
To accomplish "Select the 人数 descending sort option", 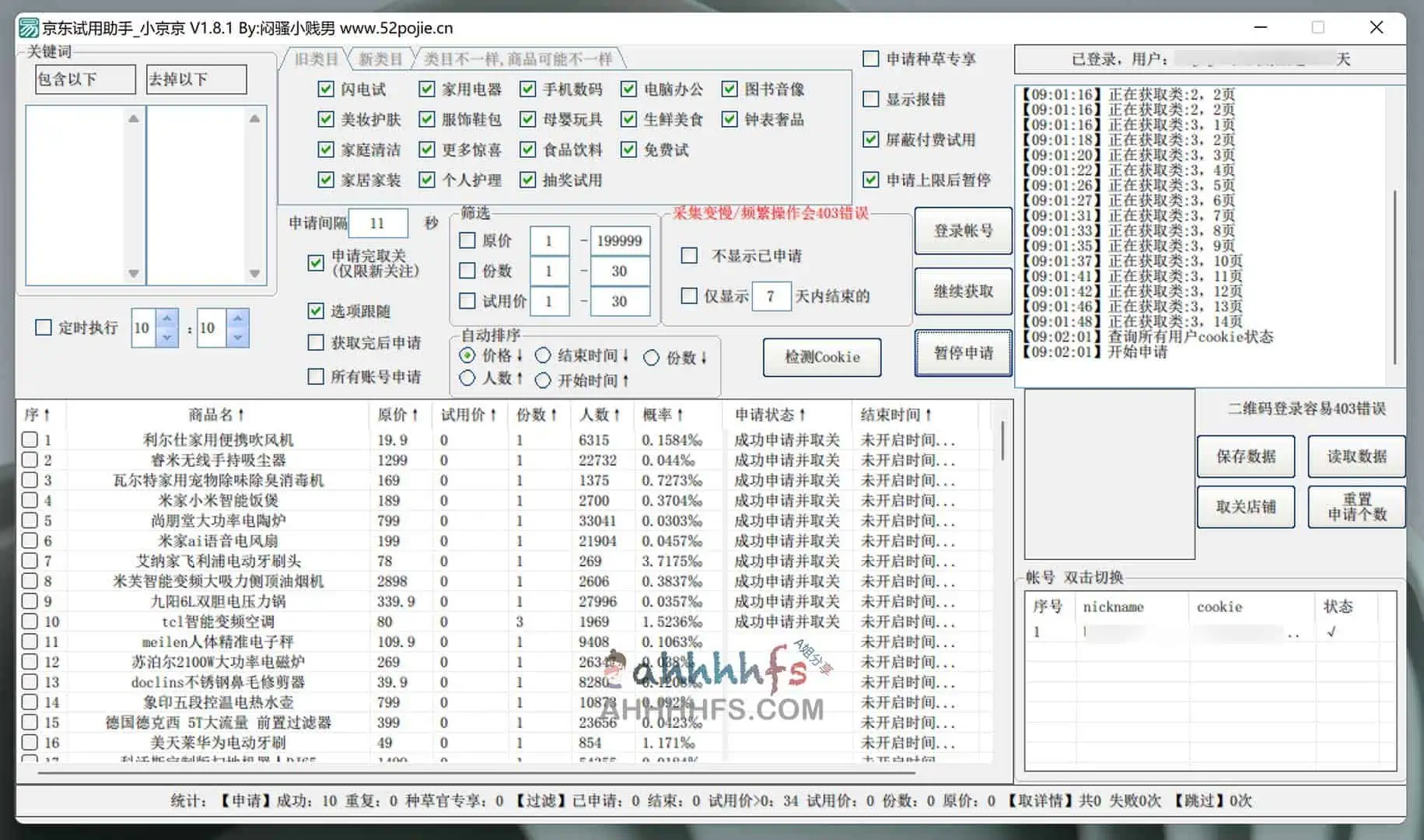I will 467,380.
